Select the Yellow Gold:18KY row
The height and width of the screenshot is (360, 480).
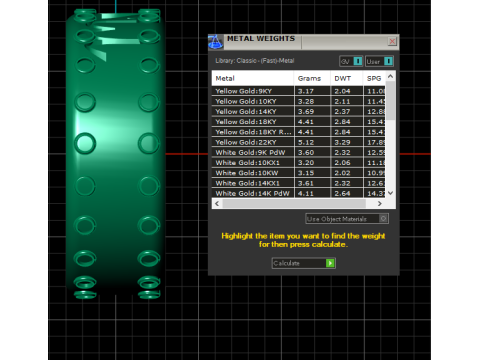[x=299, y=122]
